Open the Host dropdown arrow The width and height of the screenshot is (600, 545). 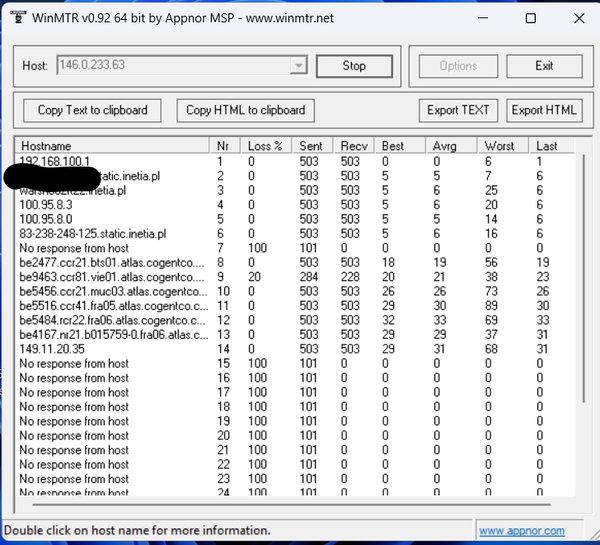298,66
